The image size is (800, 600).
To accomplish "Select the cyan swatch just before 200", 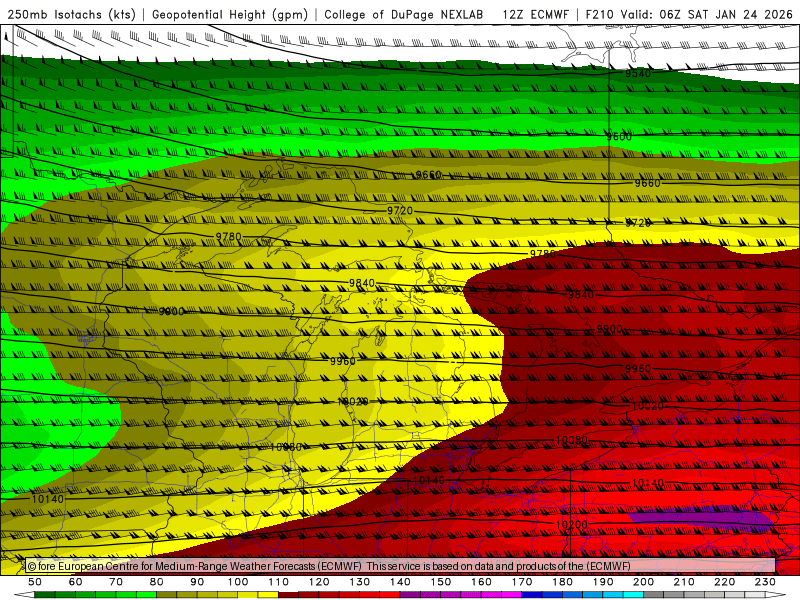I will click(x=633, y=594).
